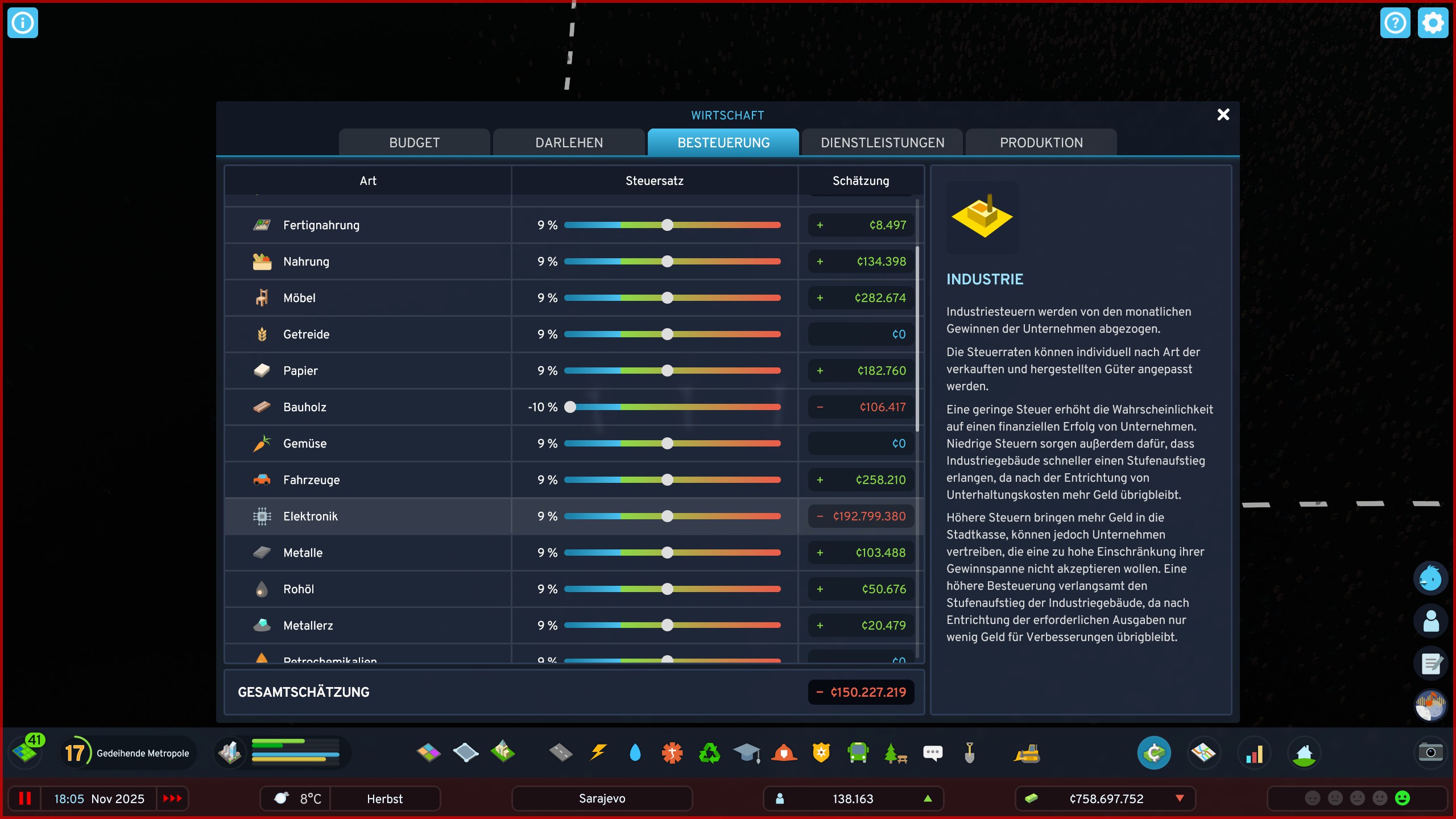Toggle the pause button to resume simulation
This screenshot has height=819, width=1456.
[24, 799]
